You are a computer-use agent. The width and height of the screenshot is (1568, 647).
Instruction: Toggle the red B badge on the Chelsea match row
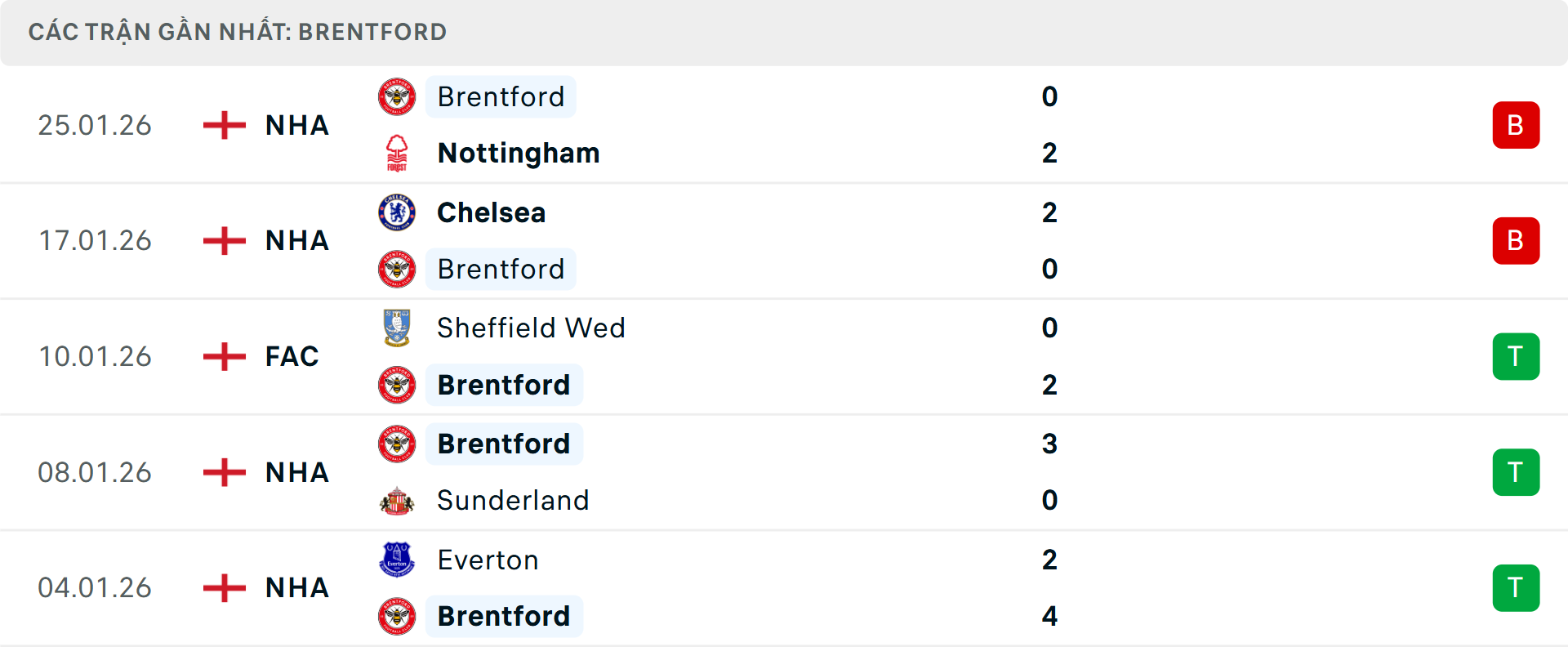pos(1516,240)
